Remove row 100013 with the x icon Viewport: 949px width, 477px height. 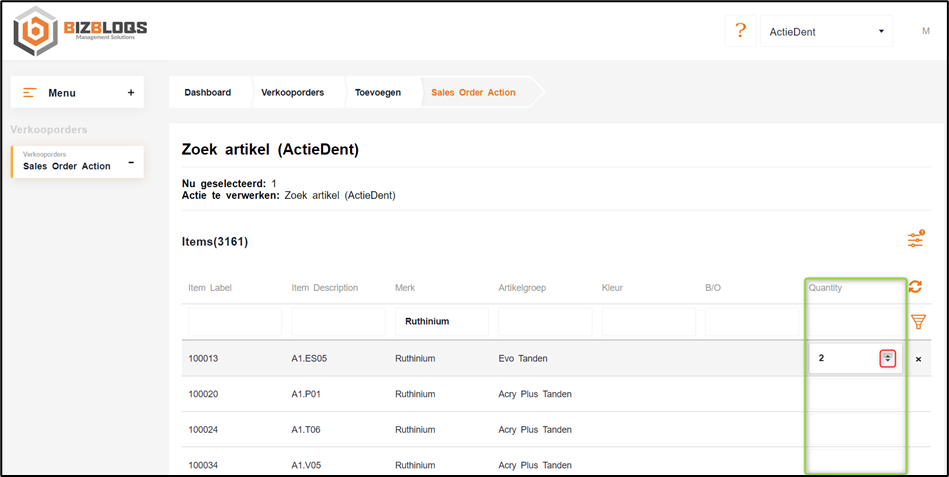(919, 359)
